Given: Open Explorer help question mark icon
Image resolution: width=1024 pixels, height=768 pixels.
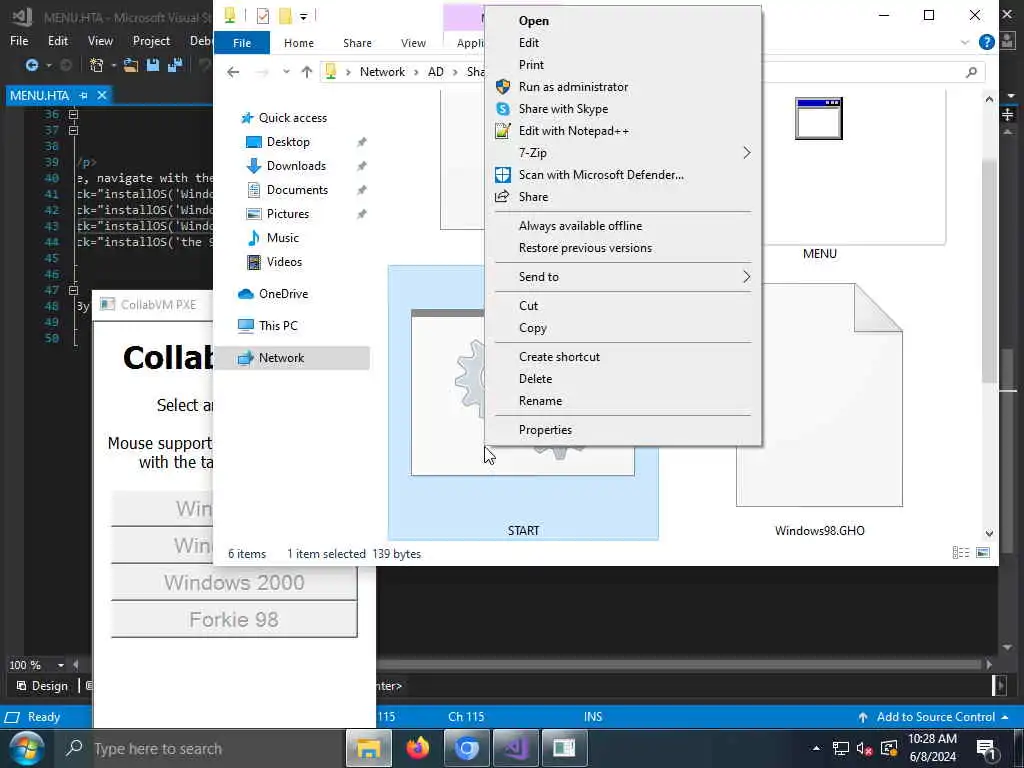Looking at the screenshot, I should (x=986, y=43).
